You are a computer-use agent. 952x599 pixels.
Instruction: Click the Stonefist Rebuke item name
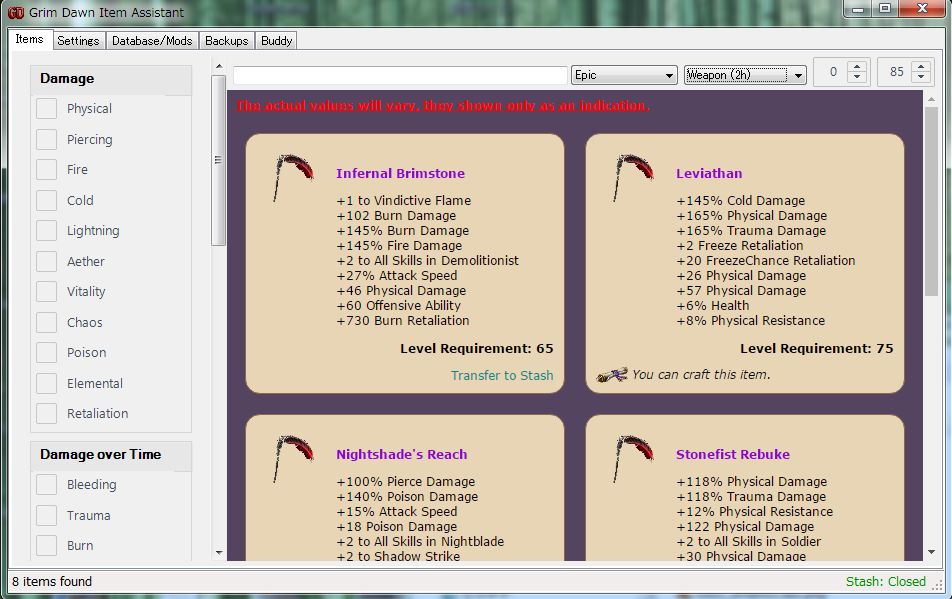[733, 455]
